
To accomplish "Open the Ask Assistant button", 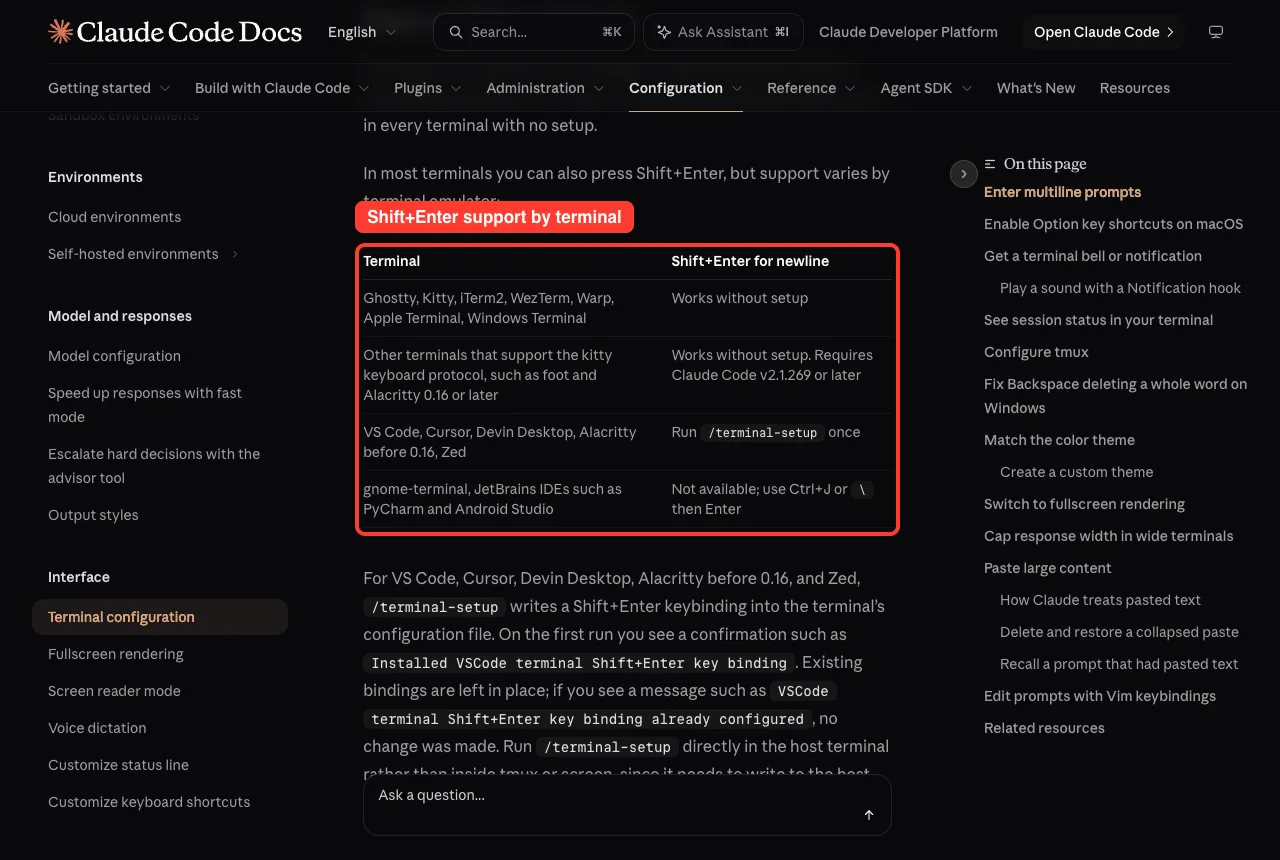I will [722, 32].
